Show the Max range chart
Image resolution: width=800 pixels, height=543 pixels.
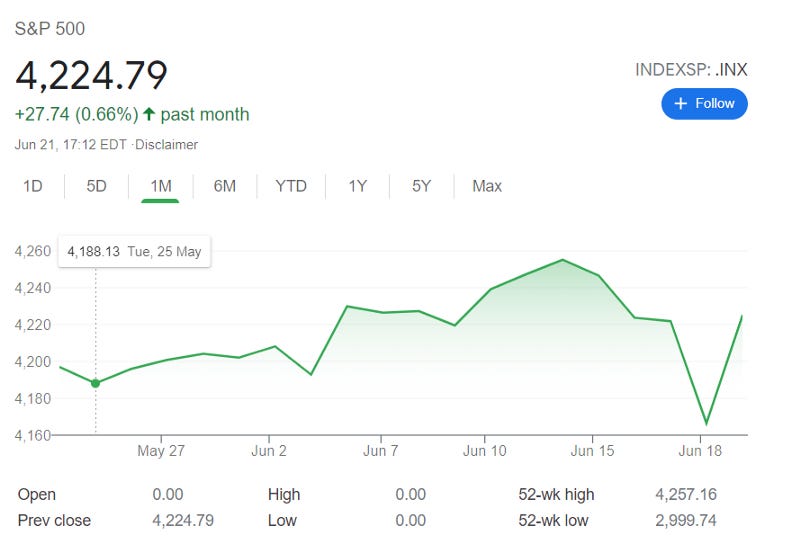tap(487, 186)
